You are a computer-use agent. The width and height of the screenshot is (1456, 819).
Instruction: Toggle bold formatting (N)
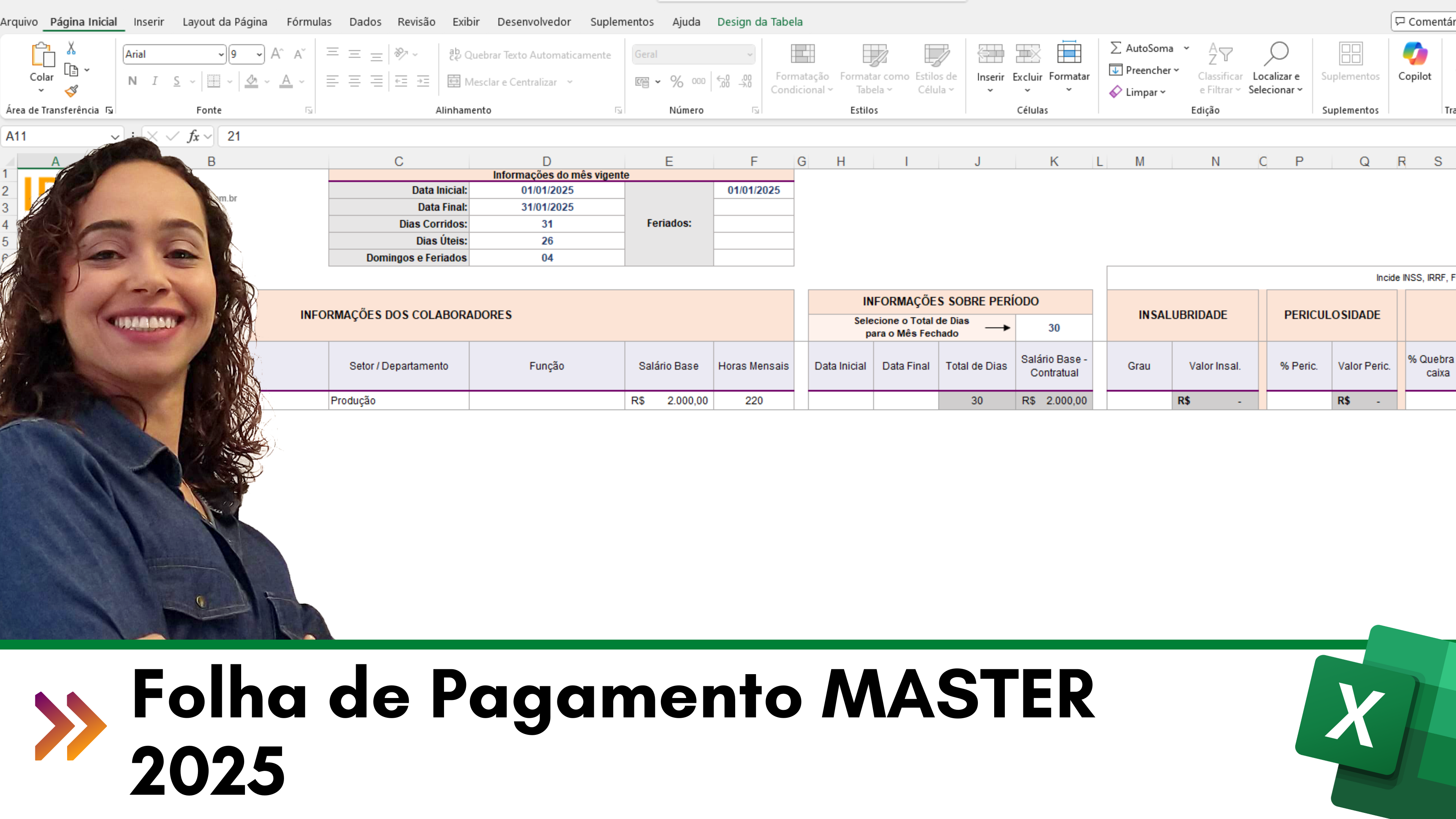click(132, 82)
